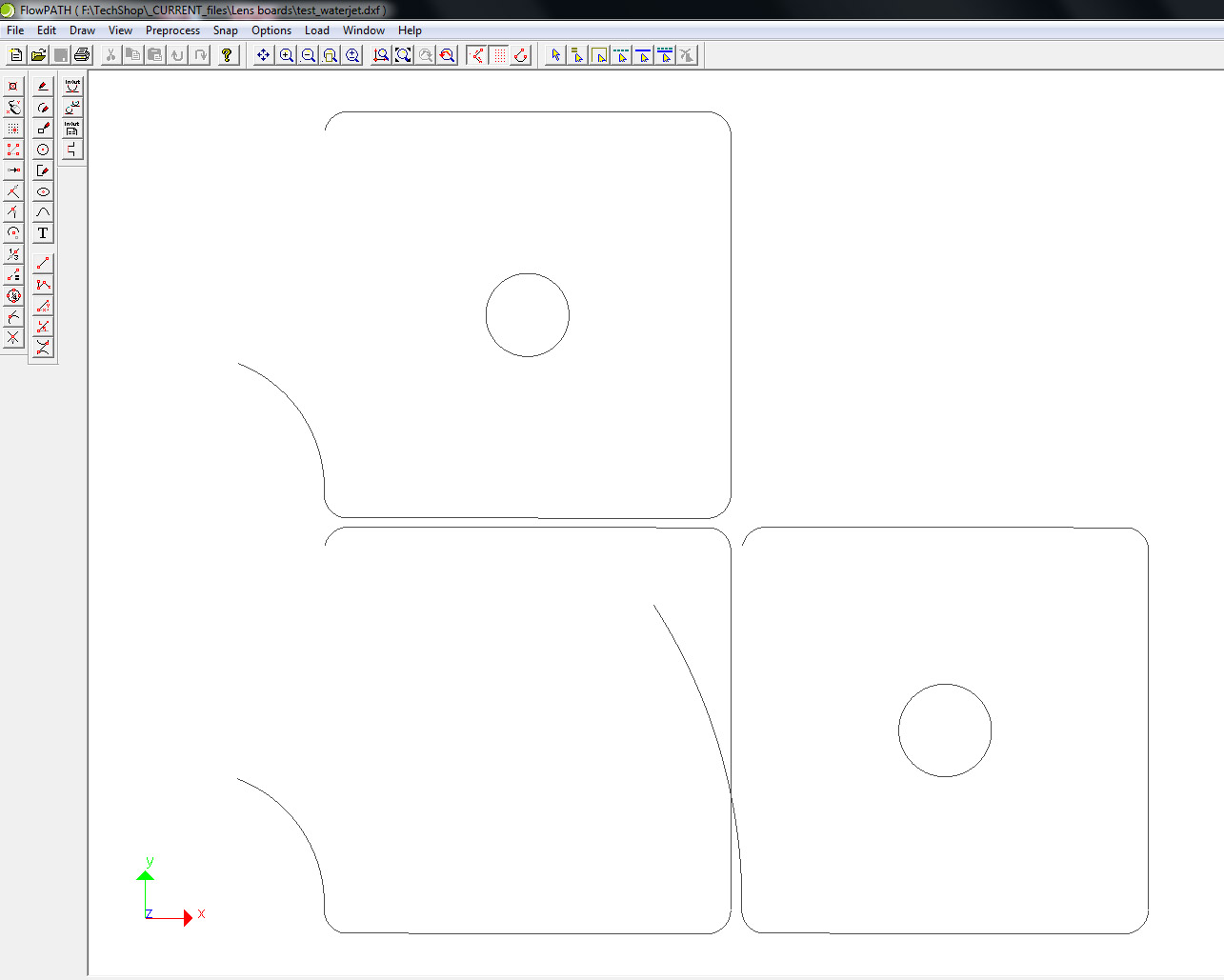Zoom out with magnifier minus icon
Image resolution: width=1224 pixels, height=980 pixels.
point(308,54)
